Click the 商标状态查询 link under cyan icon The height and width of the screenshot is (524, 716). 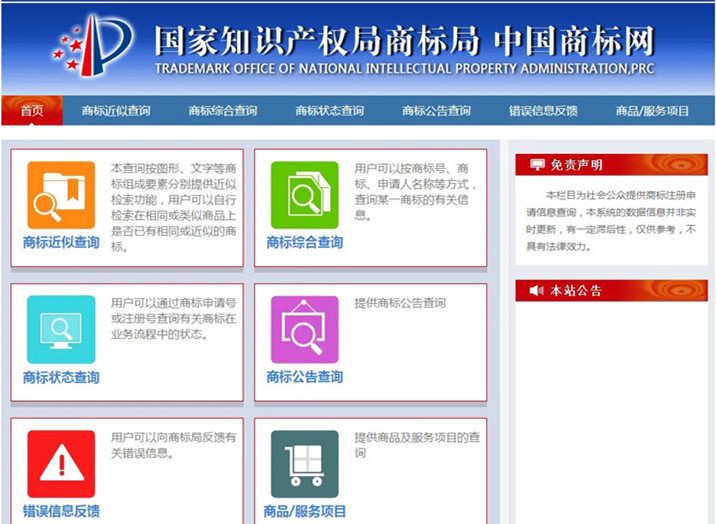tap(61, 378)
